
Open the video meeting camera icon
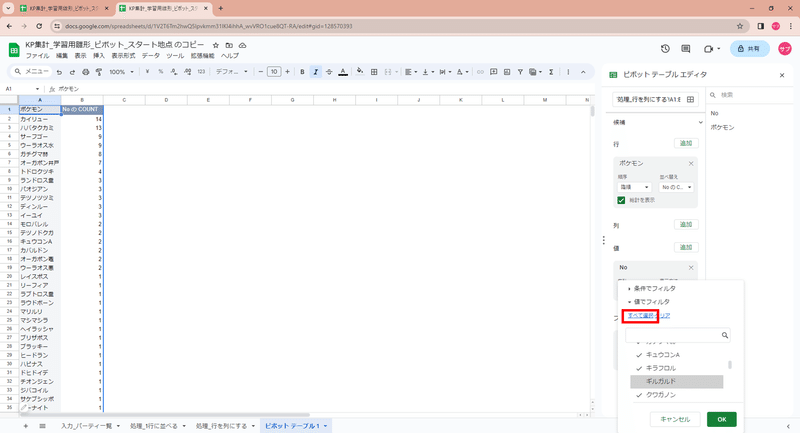709,48
